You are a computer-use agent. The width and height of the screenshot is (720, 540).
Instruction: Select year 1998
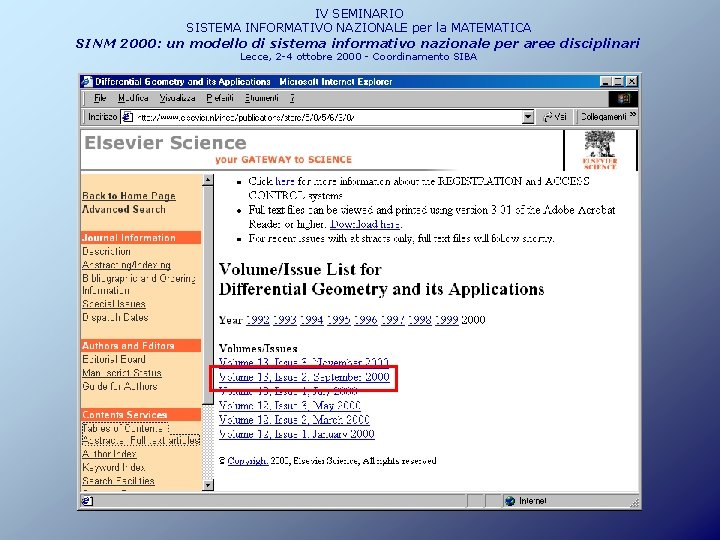(420, 320)
